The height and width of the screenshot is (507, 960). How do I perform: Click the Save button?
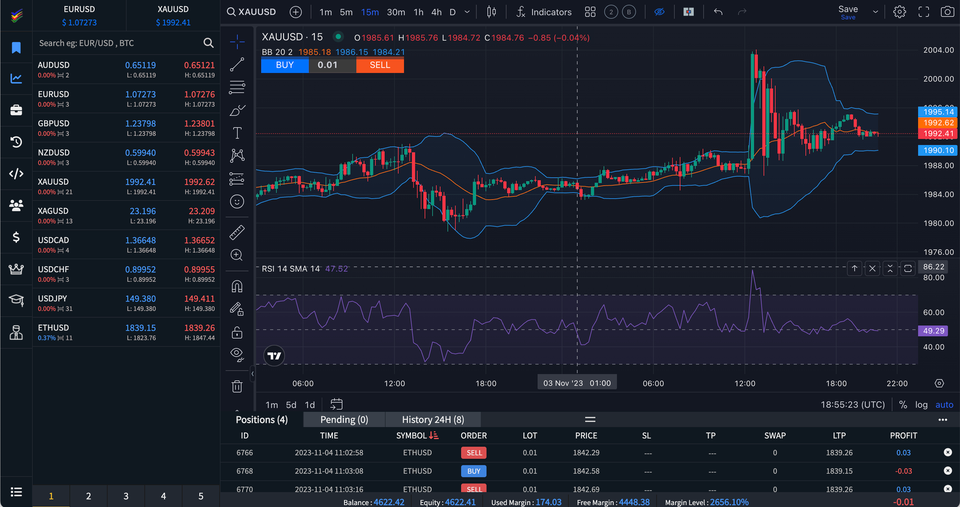pos(848,11)
